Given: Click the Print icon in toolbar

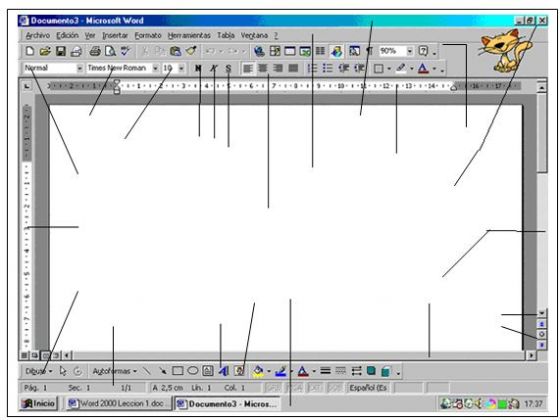Looking at the screenshot, I should (95, 51).
